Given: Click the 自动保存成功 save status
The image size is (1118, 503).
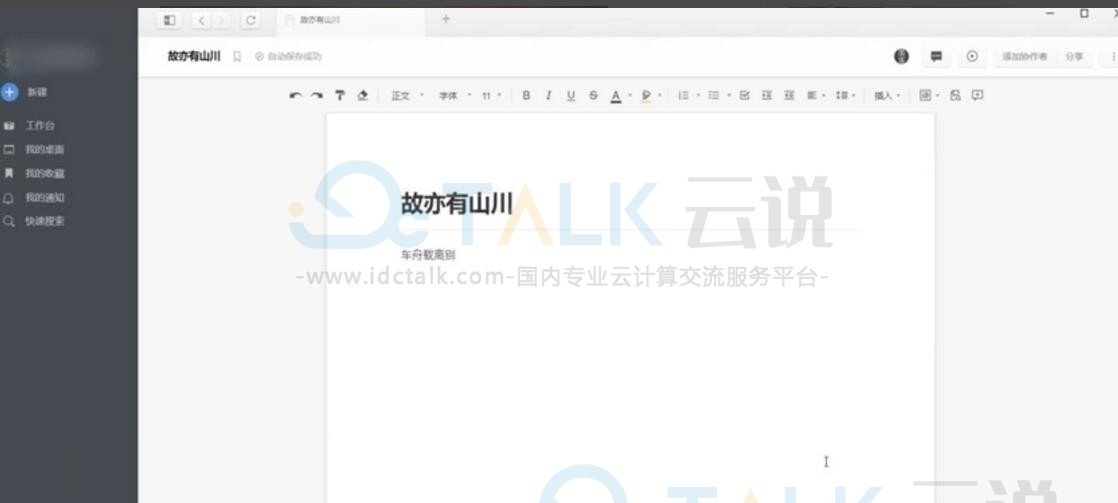Looking at the screenshot, I should tap(289, 56).
